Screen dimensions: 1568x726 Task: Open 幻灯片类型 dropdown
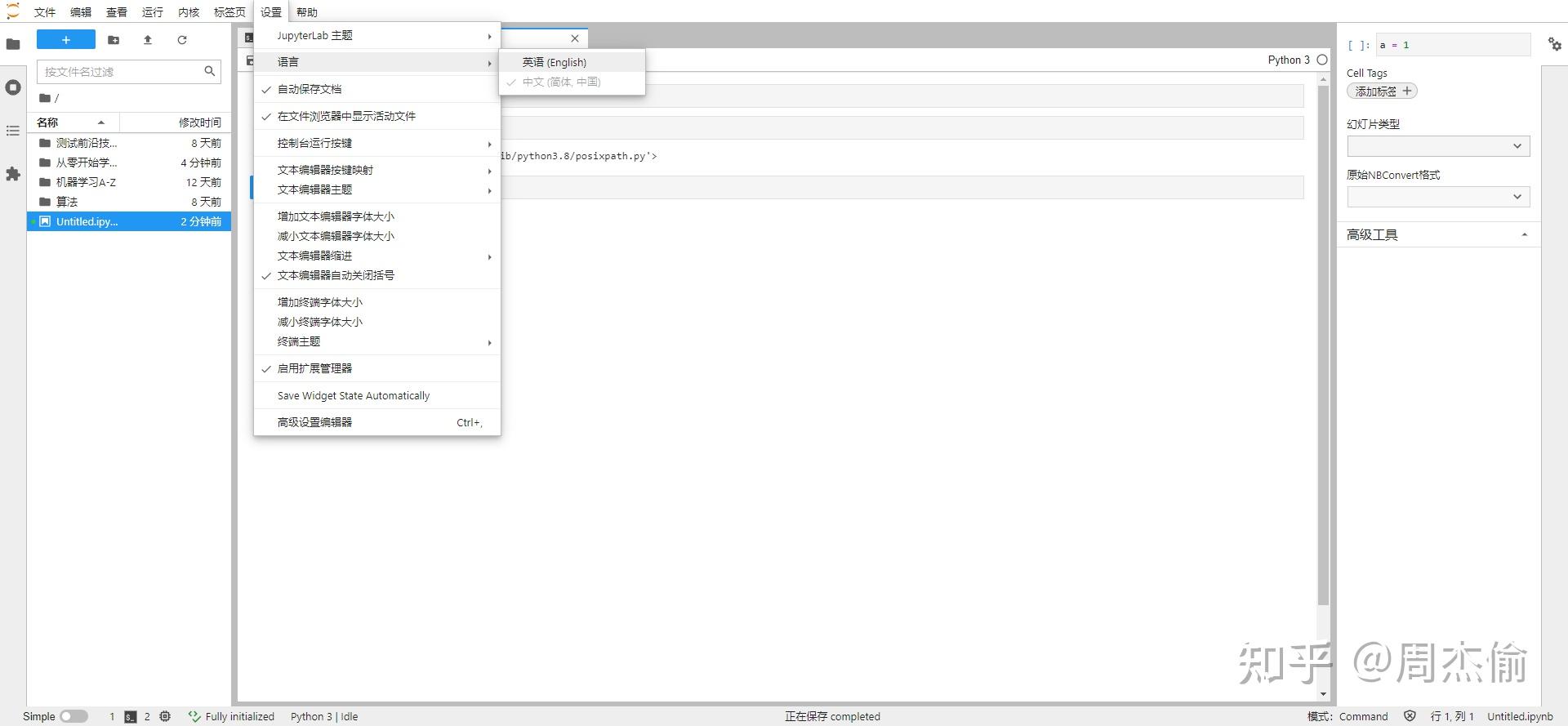[1438, 146]
